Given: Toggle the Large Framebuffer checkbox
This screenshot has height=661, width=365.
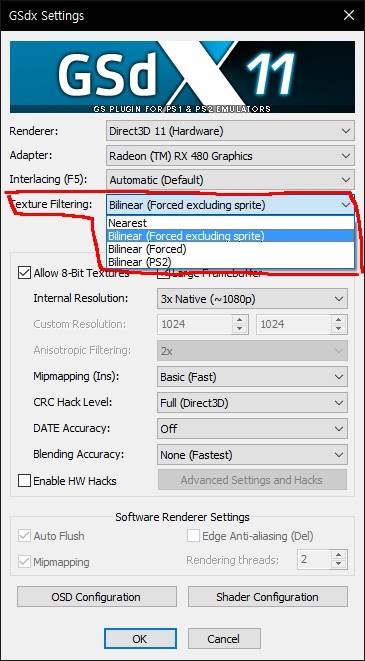Looking at the screenshot, I should point(164,275).
